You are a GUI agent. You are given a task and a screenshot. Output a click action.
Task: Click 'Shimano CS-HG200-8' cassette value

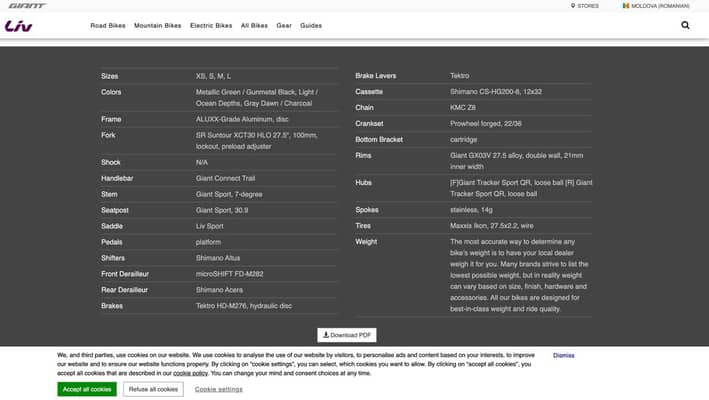point(496,91)
